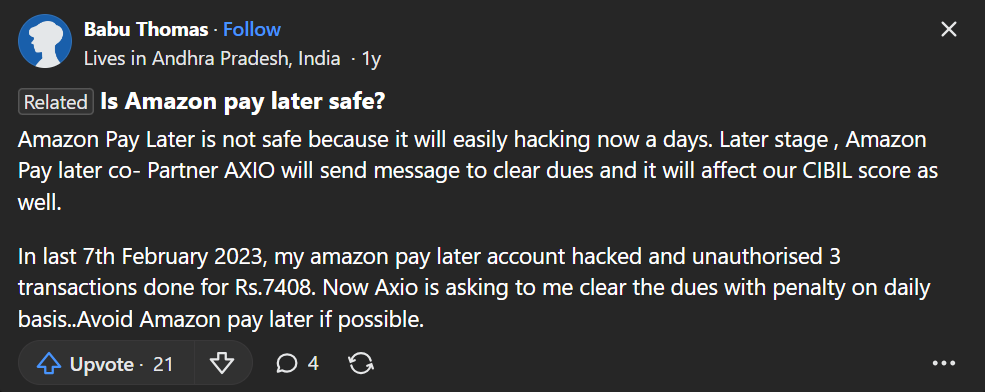Click the upvote count 21

pyautogui.click(x=163, y=364)
